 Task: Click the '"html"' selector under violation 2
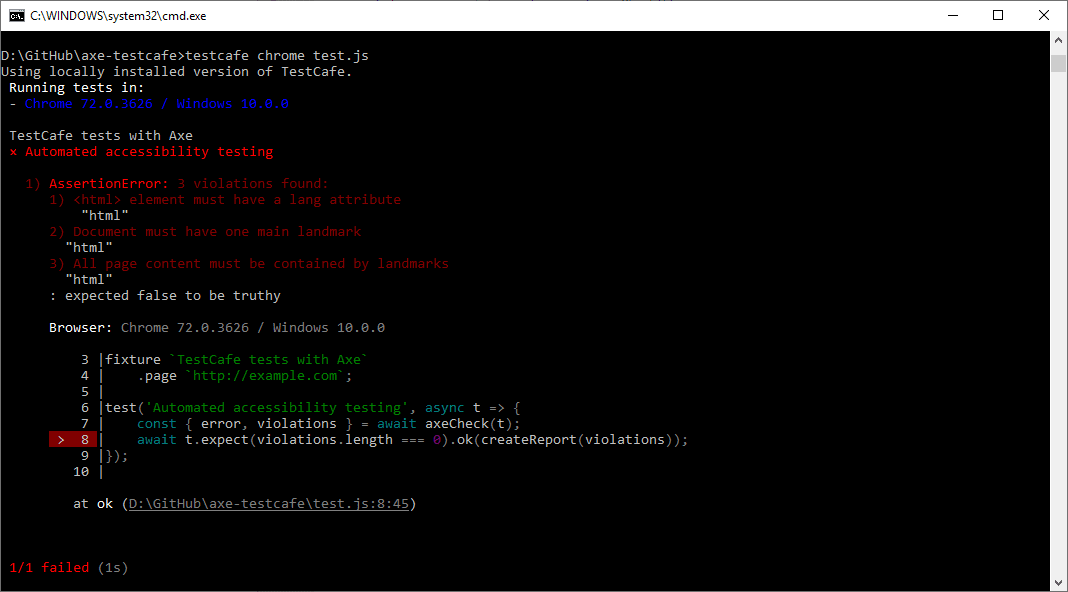pos(89,247)
